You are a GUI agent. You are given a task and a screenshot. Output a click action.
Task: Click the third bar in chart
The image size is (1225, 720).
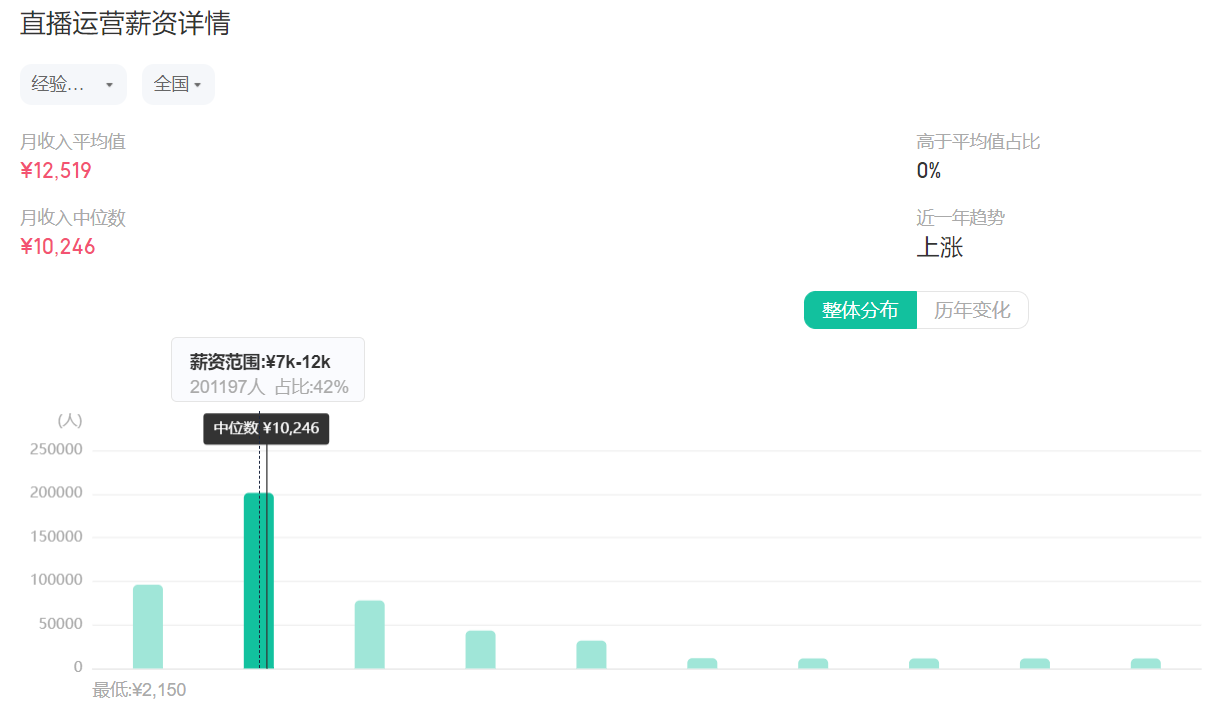click(x=369, y=634)
